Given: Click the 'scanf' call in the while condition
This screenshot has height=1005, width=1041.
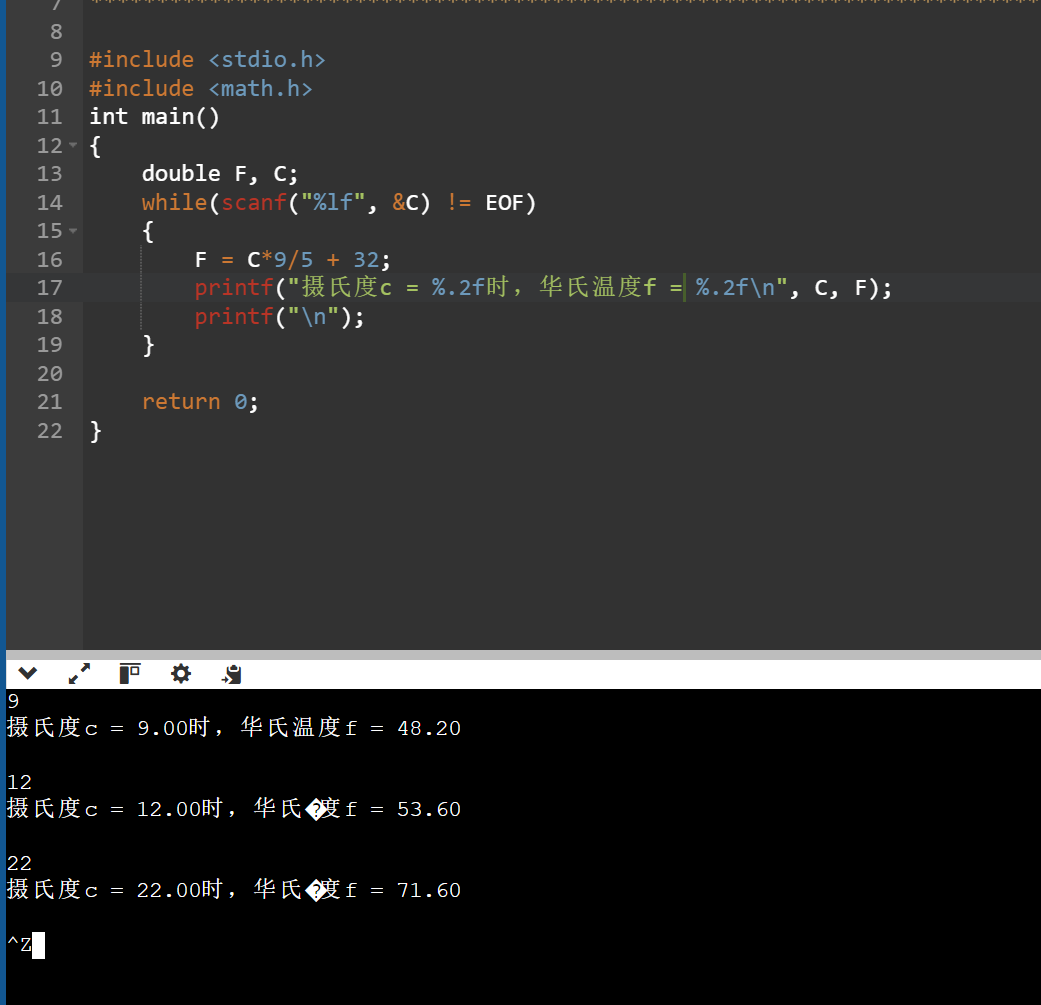Looking at the screenshot, I should (x=253, y=202).
